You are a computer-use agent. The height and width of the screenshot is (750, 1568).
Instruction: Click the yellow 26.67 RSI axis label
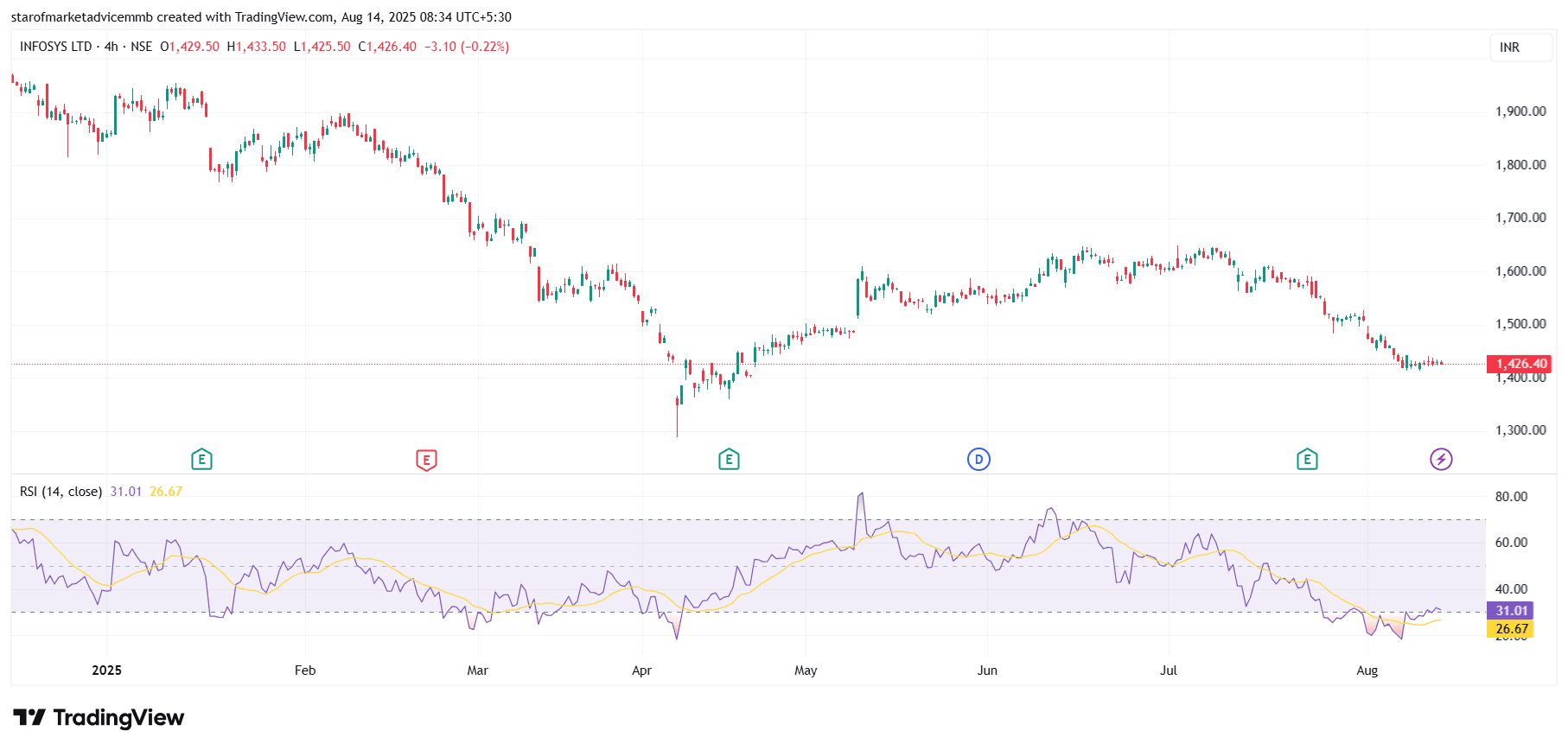click(x=1509, y=629)
